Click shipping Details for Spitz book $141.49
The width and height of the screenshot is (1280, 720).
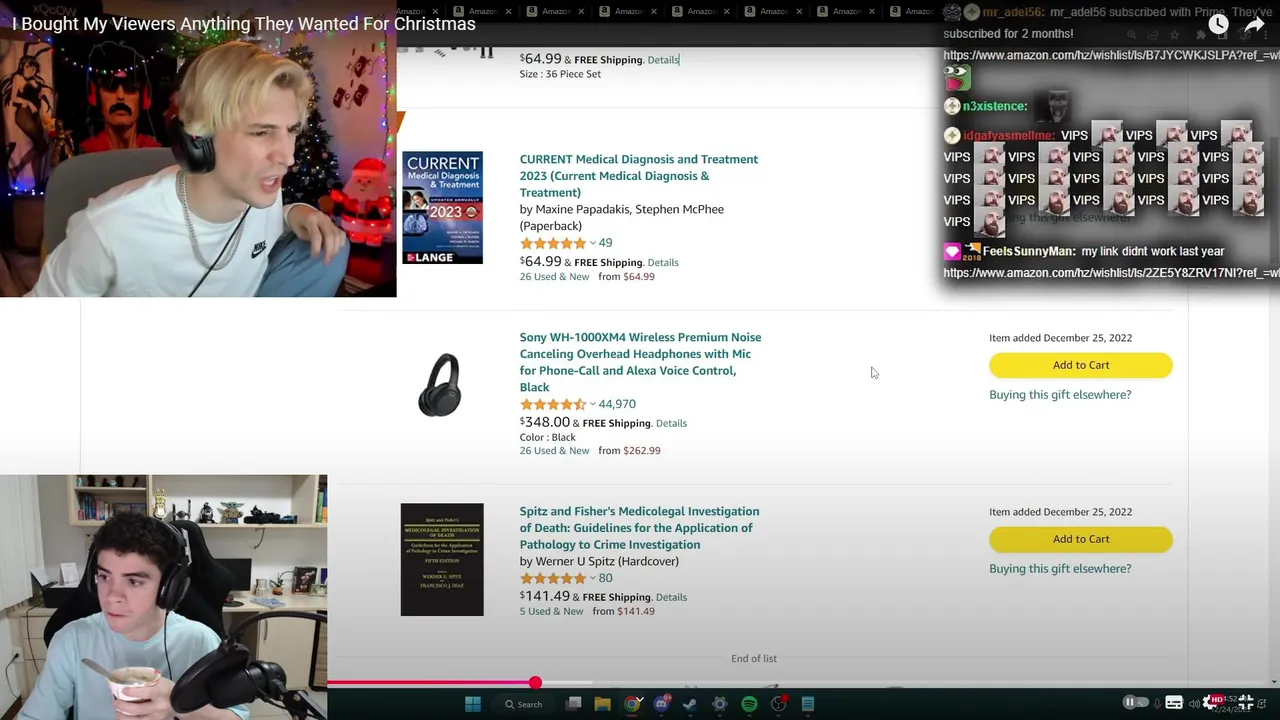click(x=671, y=598)
